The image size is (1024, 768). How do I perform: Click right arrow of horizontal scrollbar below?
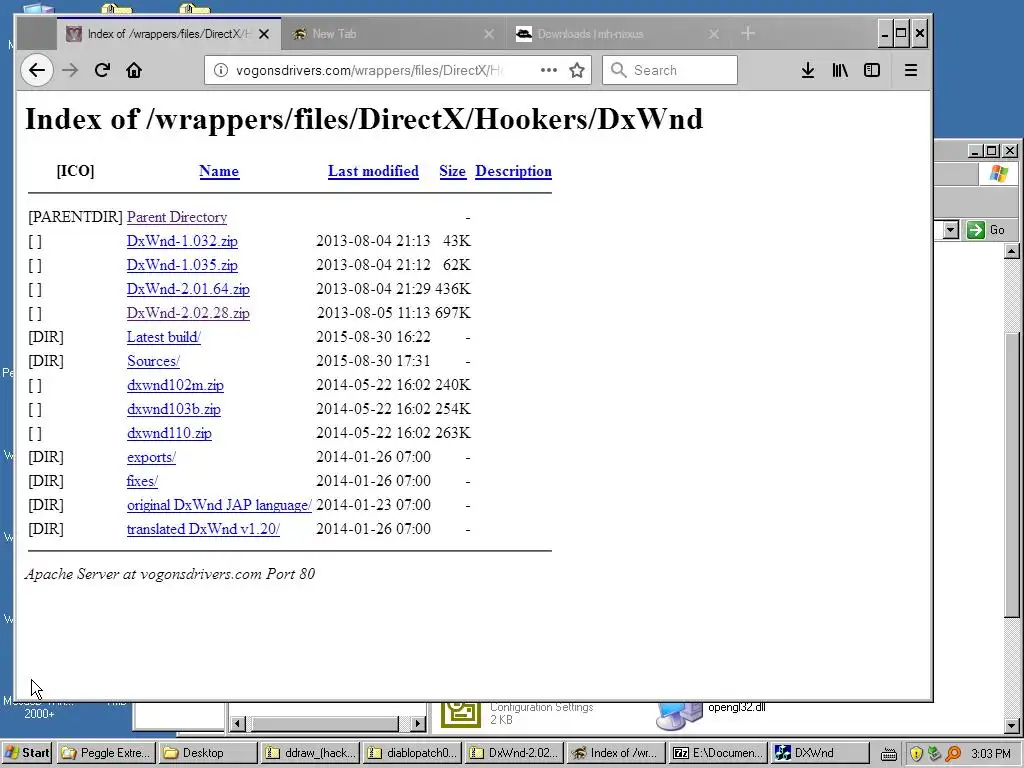pos(419,724)
